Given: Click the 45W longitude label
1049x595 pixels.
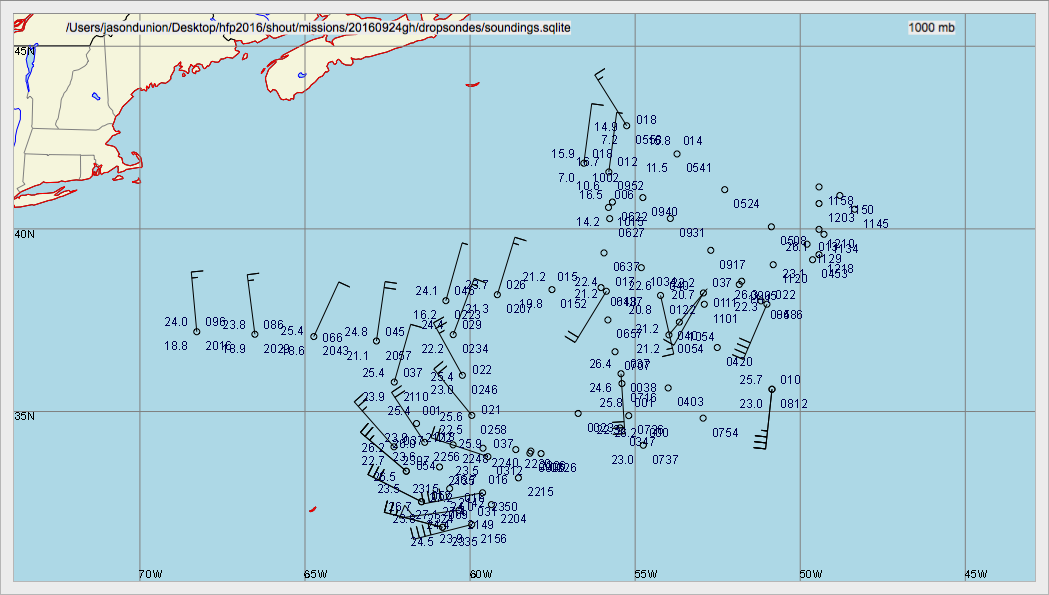Looking at the screenshot, I should coord(976,574).
